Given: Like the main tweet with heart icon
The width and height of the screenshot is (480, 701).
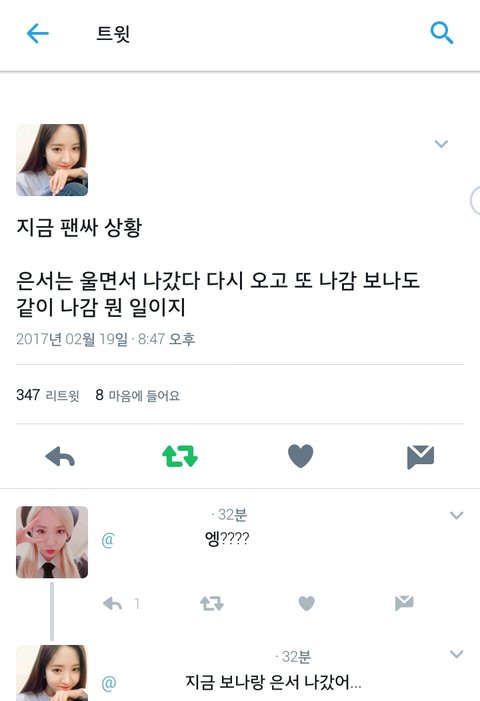Looking at the screenshot, I should coord(300,456).
